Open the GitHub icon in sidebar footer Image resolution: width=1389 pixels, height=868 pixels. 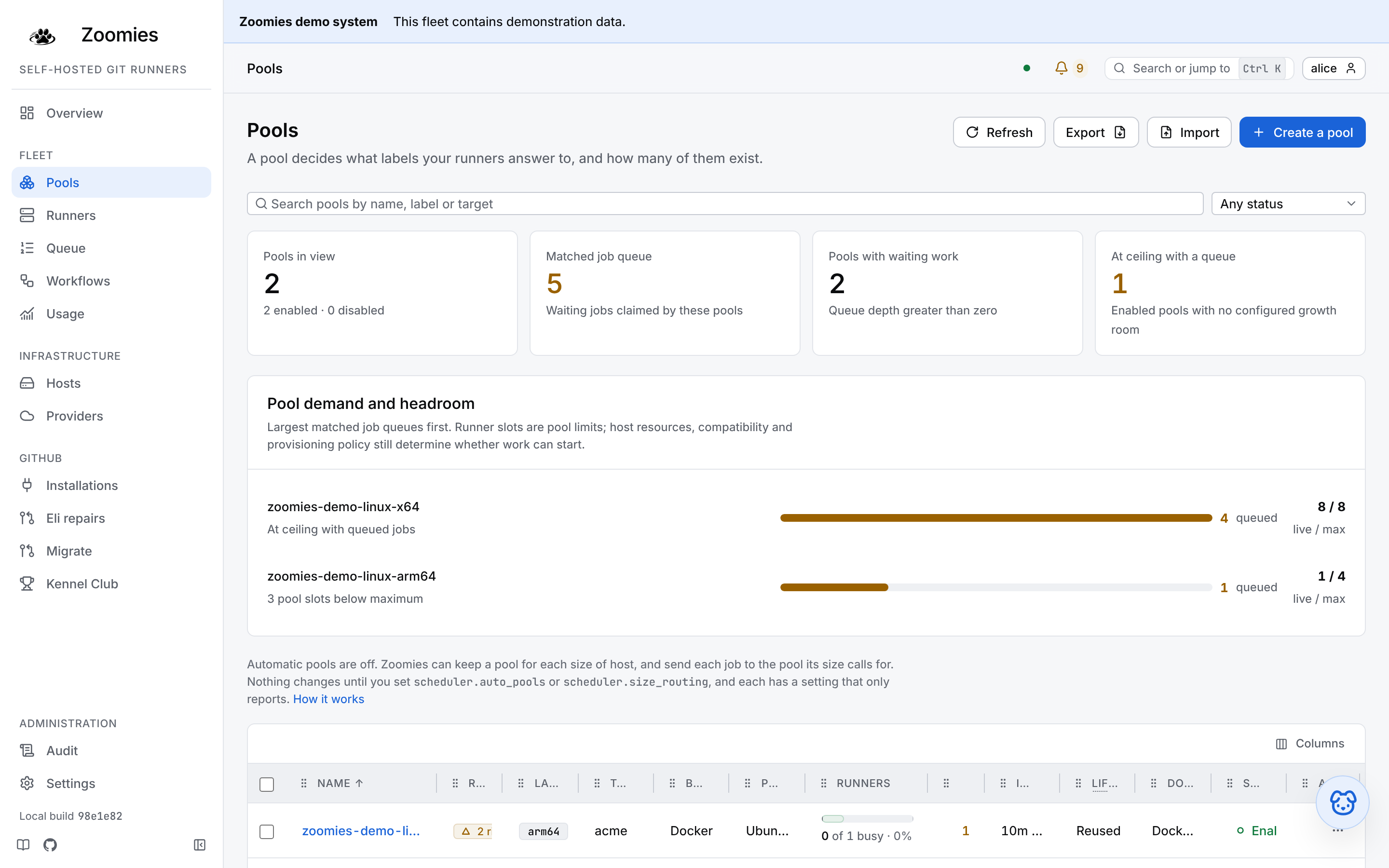tap(50, 844)
